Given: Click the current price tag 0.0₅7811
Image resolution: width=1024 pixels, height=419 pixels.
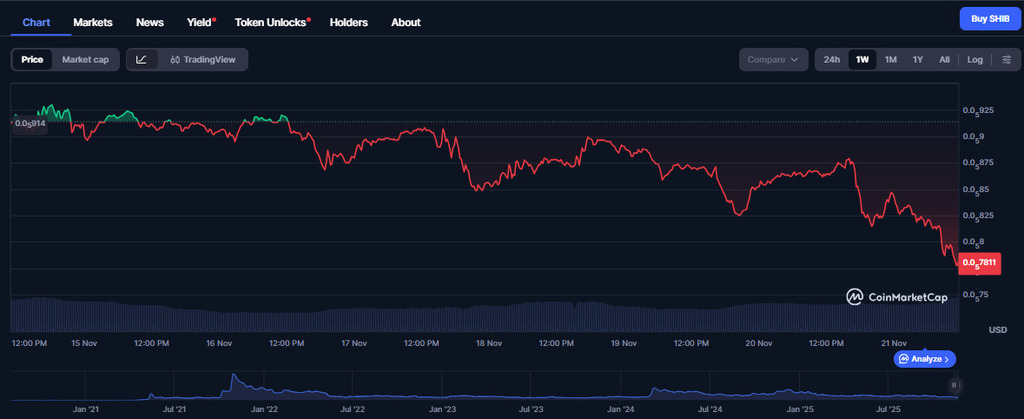Looking at the screenshot, I should [980, 264].
